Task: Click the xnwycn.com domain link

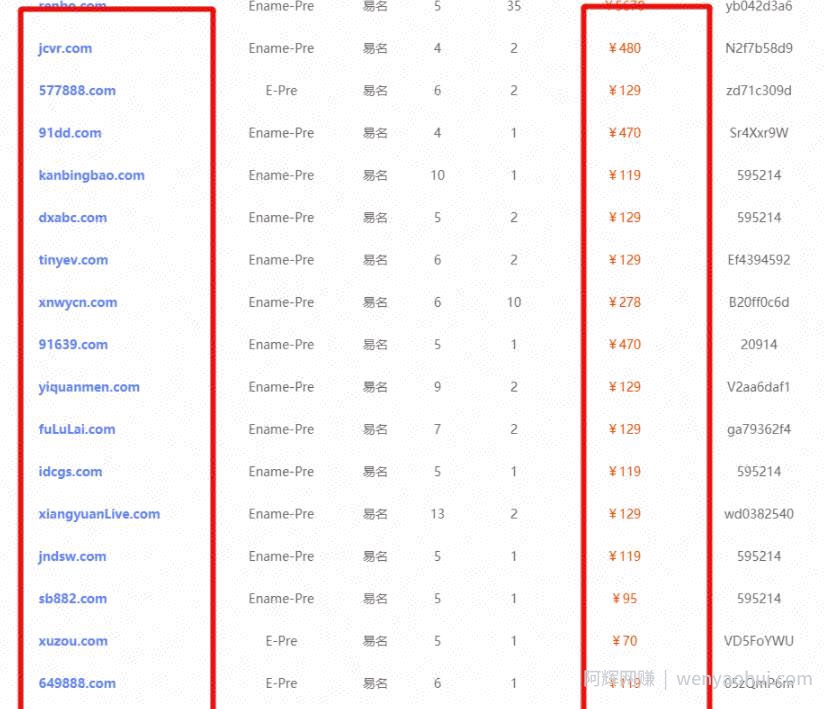Action: coord(78,303)
